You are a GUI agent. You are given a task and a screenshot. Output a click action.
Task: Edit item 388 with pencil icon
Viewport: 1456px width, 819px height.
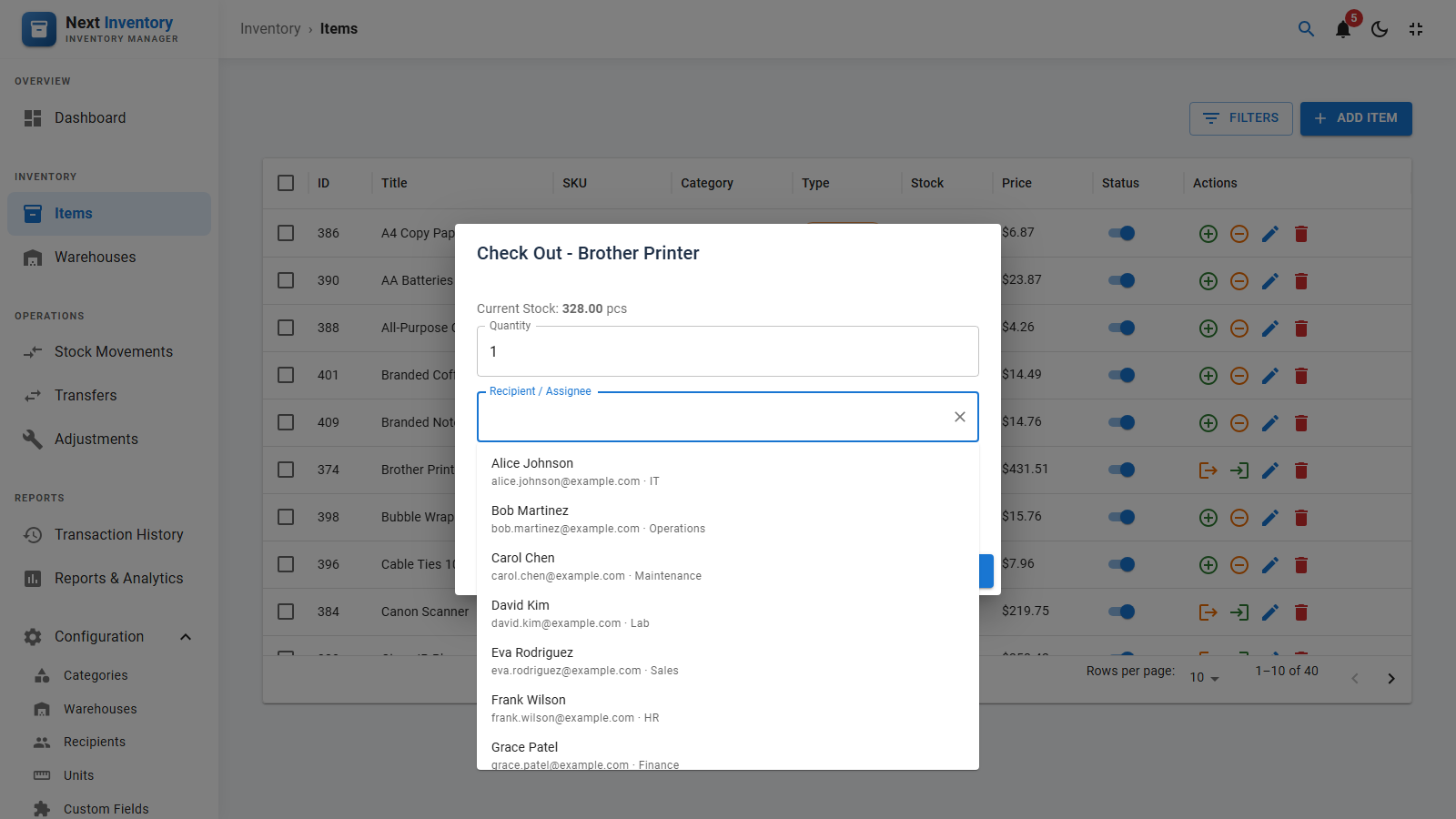pyautogui.click(x=1270, y=329)
